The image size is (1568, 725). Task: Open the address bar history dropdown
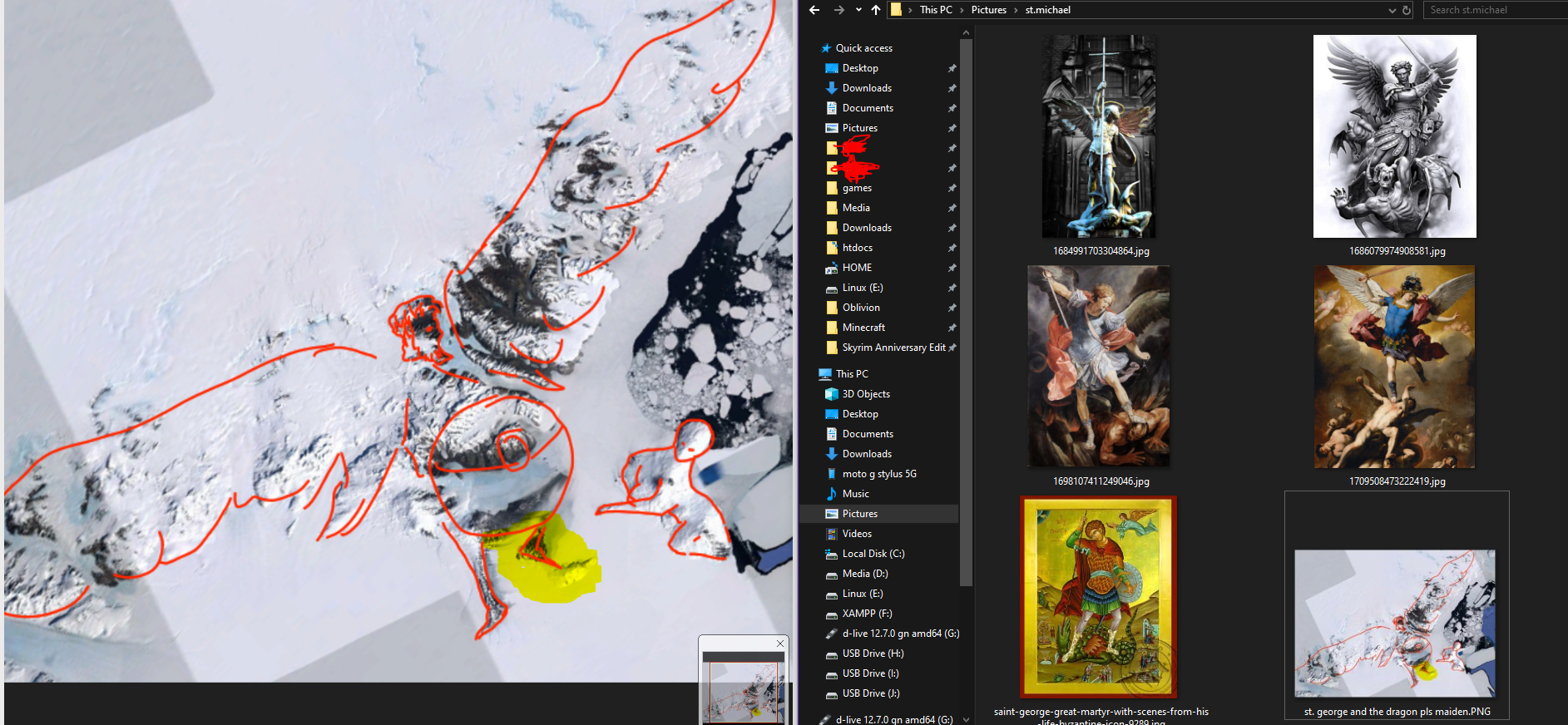tap(1392, 10)
